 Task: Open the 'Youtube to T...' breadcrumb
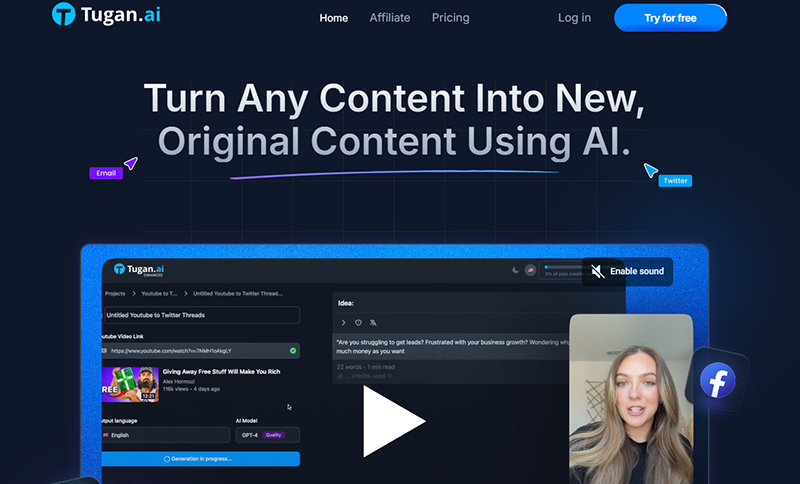click(x=159, y=293)
